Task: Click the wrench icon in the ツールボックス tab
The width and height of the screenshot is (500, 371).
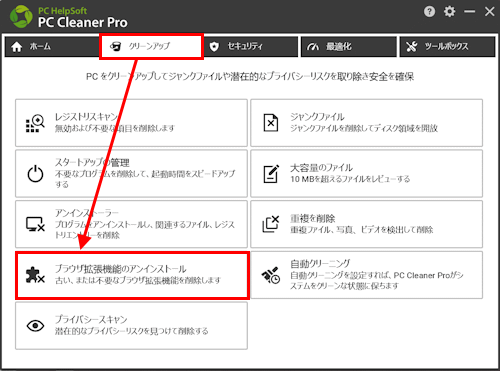Action: pos(412,47)
